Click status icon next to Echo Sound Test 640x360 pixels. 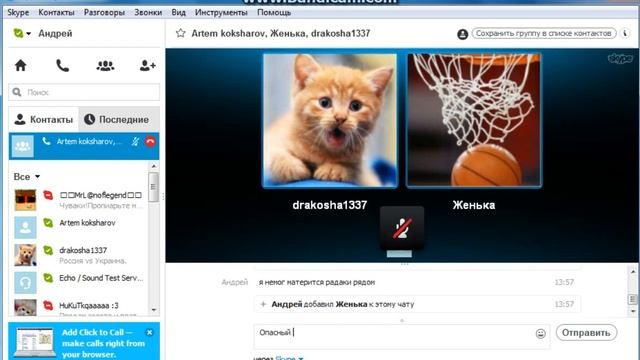48,278
